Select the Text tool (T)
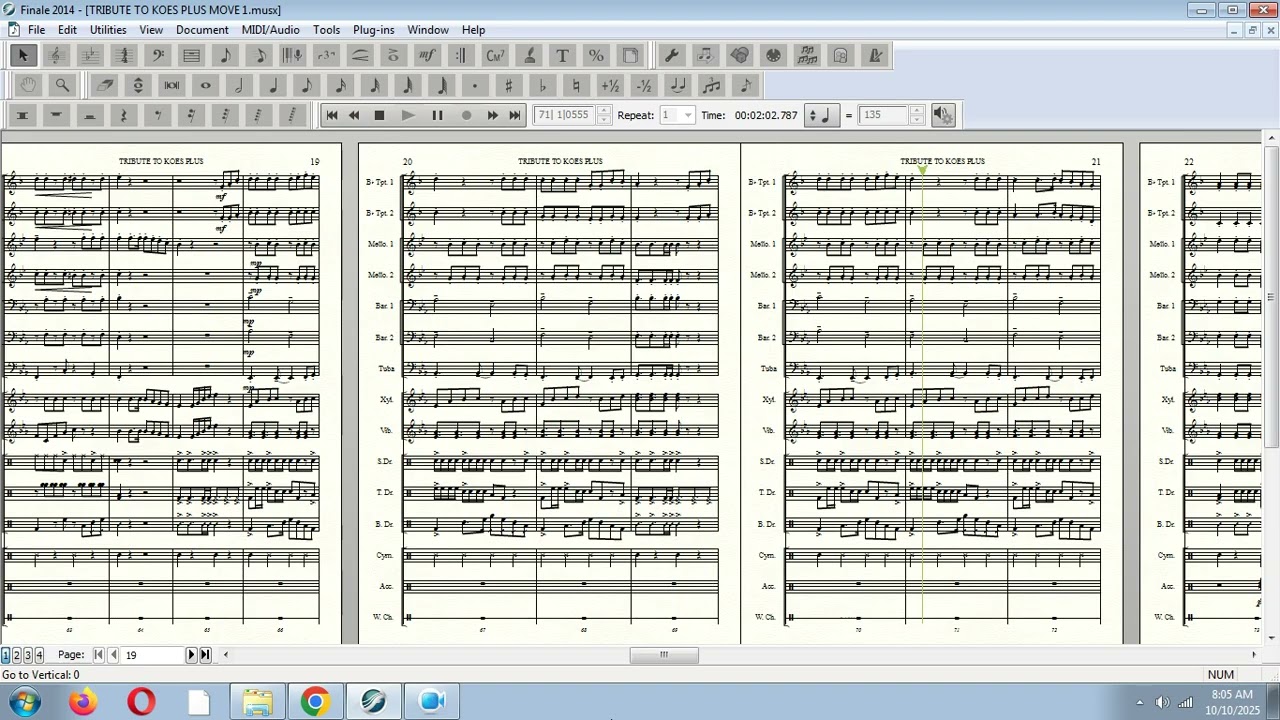This screenshot has width=1280, height=720. [x=562, y=55]
